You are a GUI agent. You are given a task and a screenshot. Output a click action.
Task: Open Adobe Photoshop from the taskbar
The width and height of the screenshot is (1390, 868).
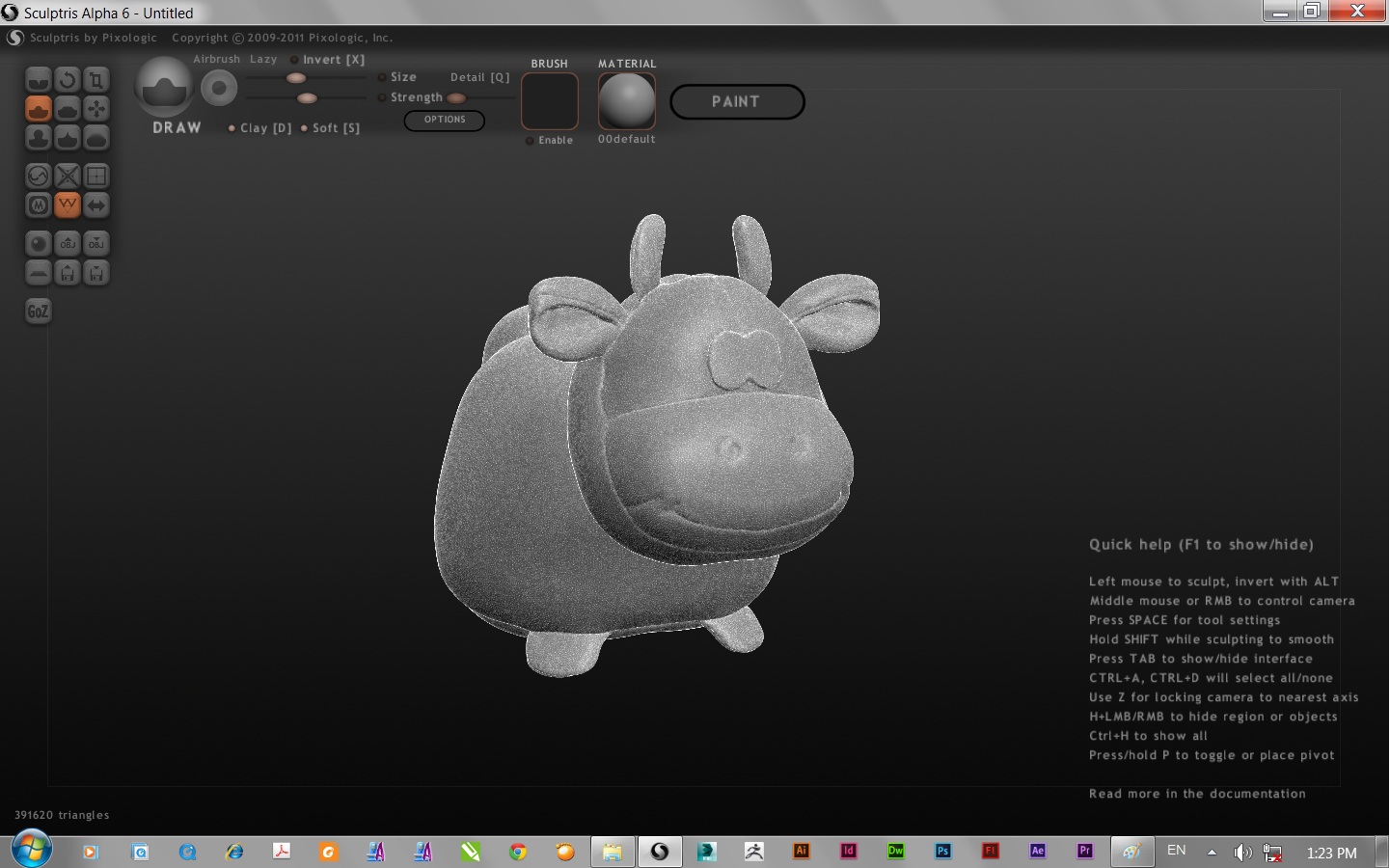(943, 851)
